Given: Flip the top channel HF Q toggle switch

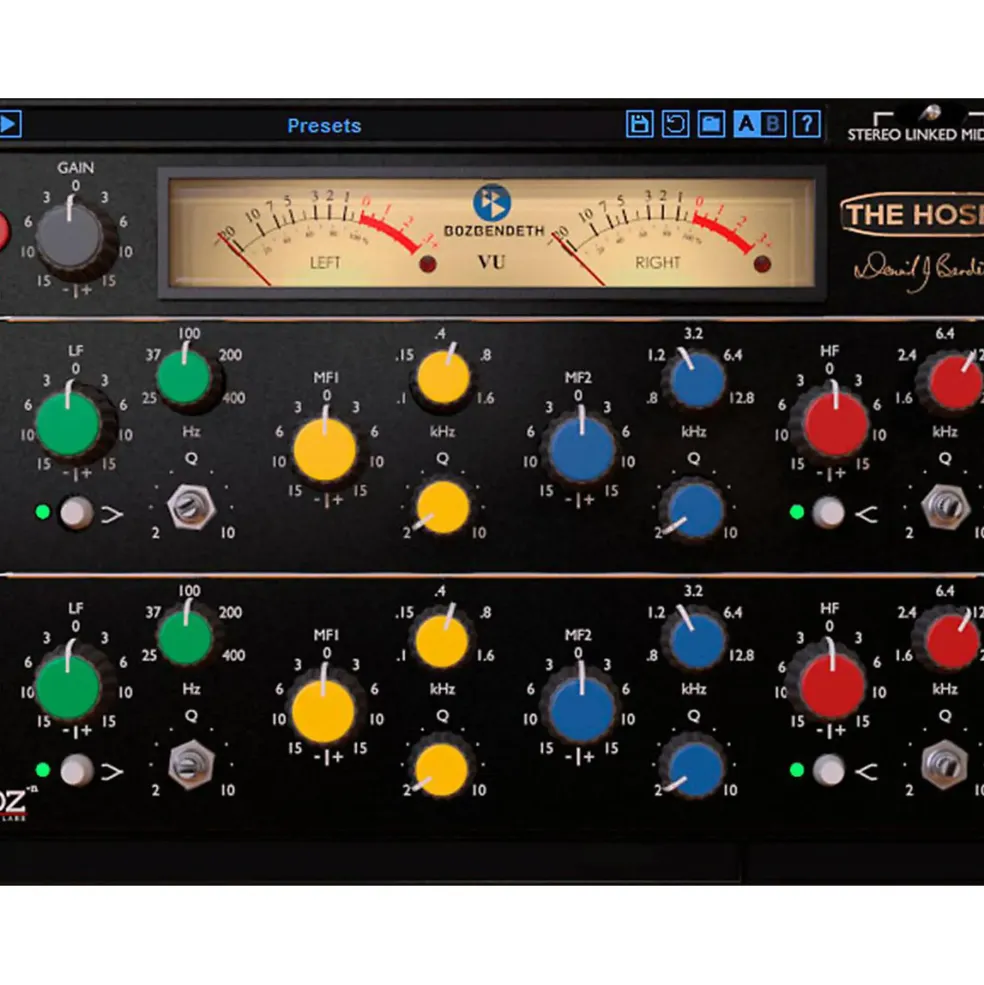Looking at the screenshot, I should pyautogui.click(x=944, y=506).
